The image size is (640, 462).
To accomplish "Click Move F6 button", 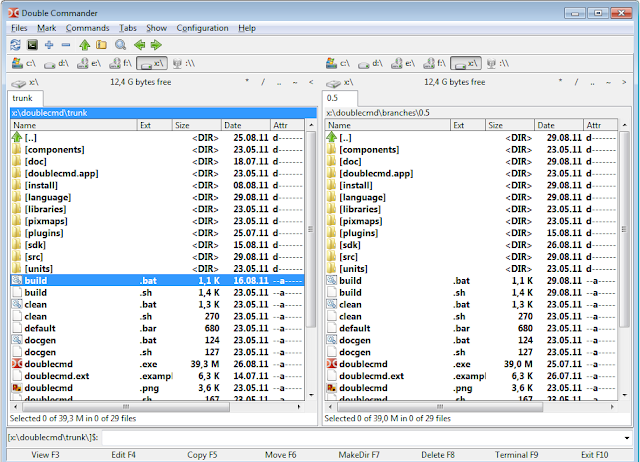I will click(x=280, y=455).
